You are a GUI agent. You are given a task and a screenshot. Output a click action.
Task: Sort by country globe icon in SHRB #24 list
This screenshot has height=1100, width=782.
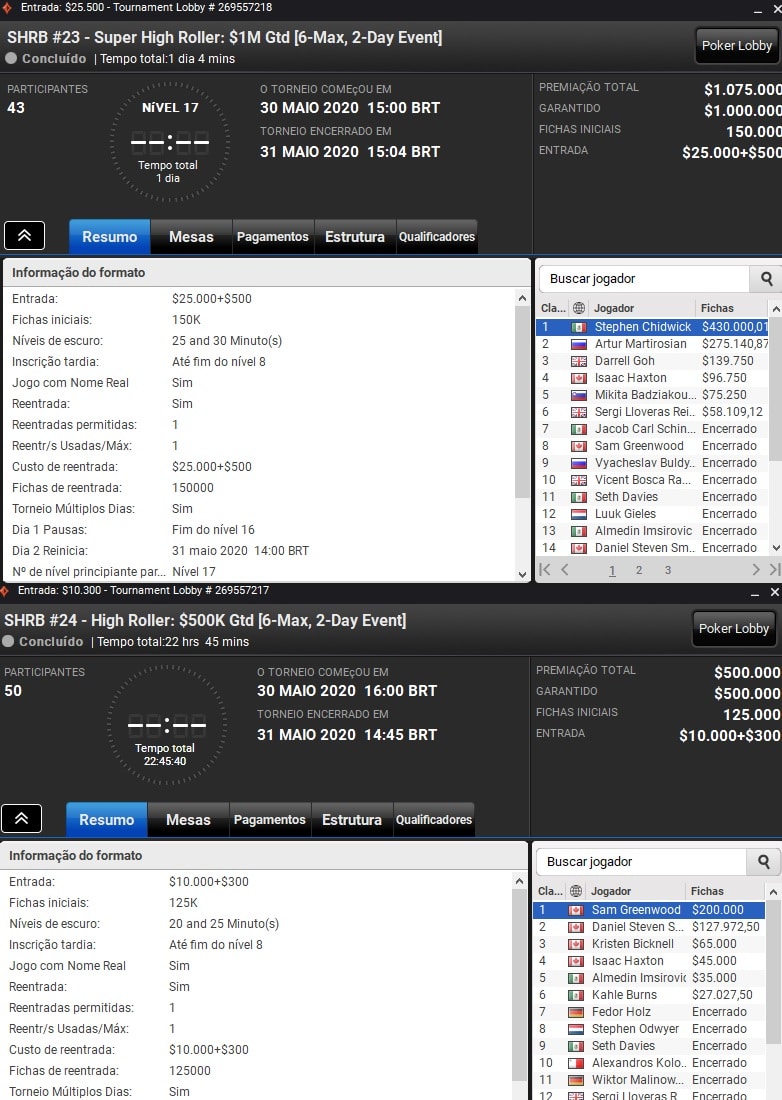point(576,891)
